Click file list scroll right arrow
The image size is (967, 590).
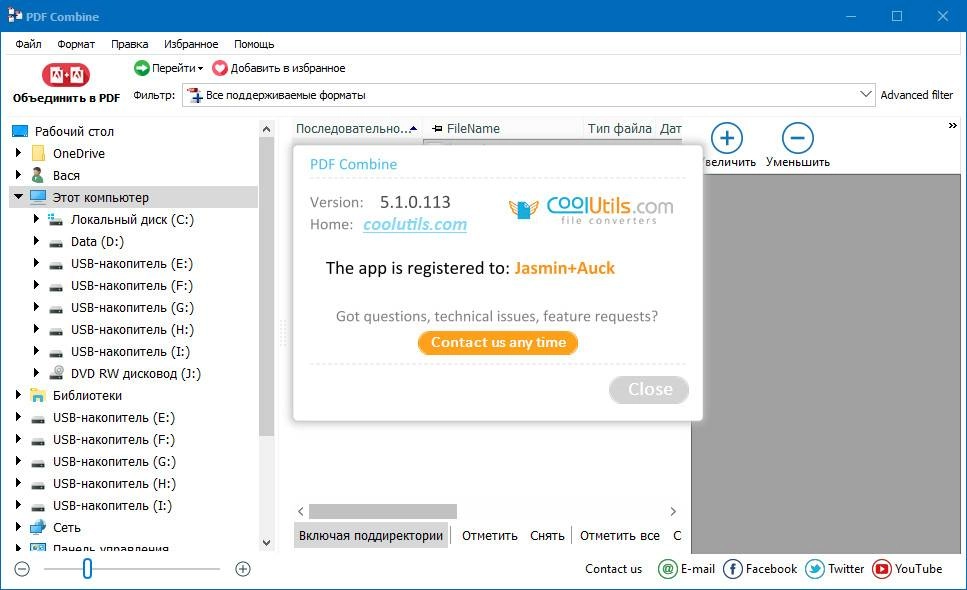(x=673, y=511)
